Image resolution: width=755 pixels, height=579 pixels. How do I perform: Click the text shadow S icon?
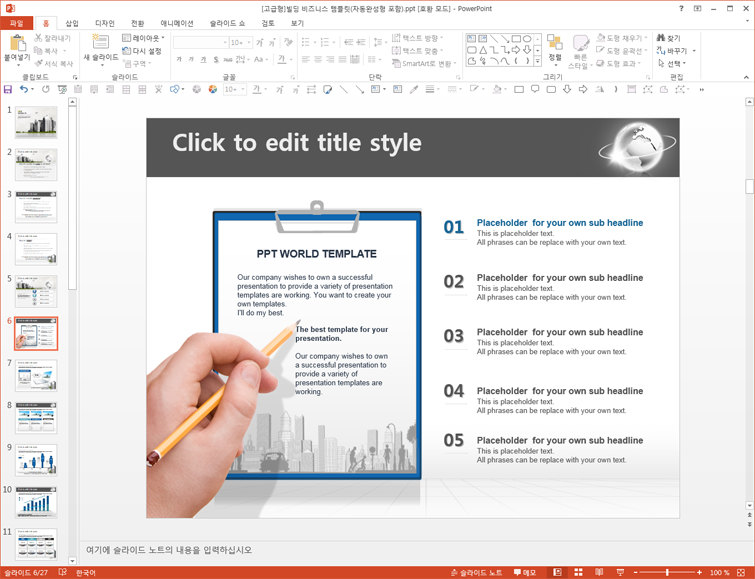coord(216,59)
